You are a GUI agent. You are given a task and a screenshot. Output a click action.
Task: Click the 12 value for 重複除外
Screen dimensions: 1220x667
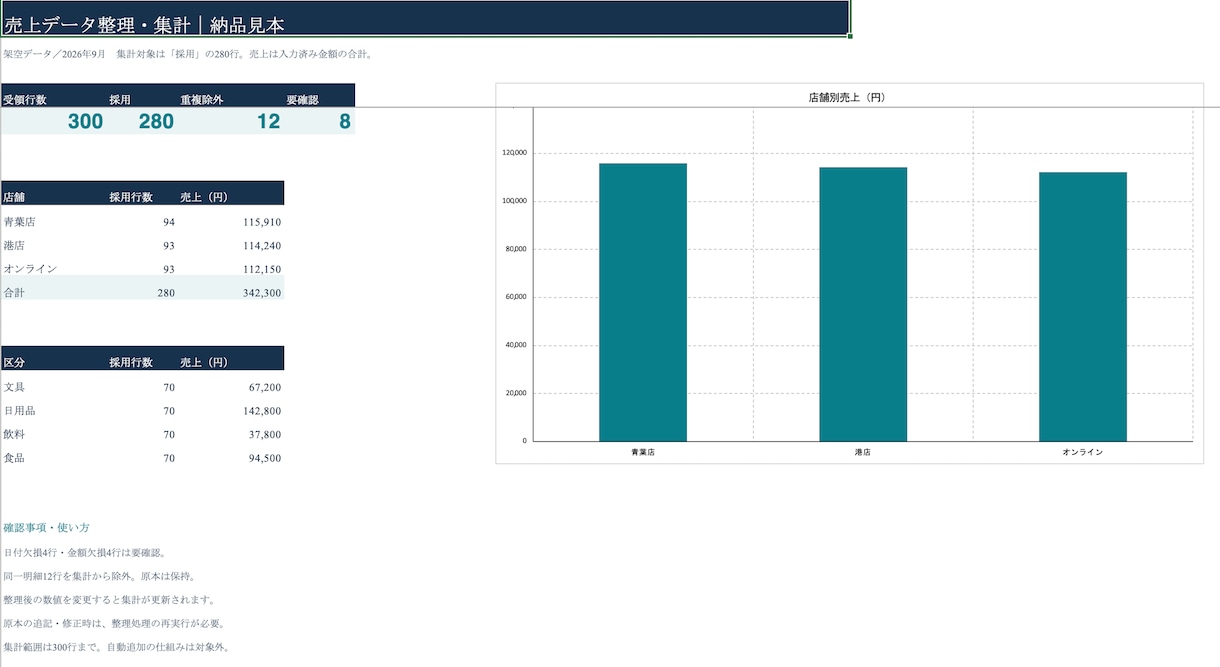pyautogui.click(x=268, y=122)
